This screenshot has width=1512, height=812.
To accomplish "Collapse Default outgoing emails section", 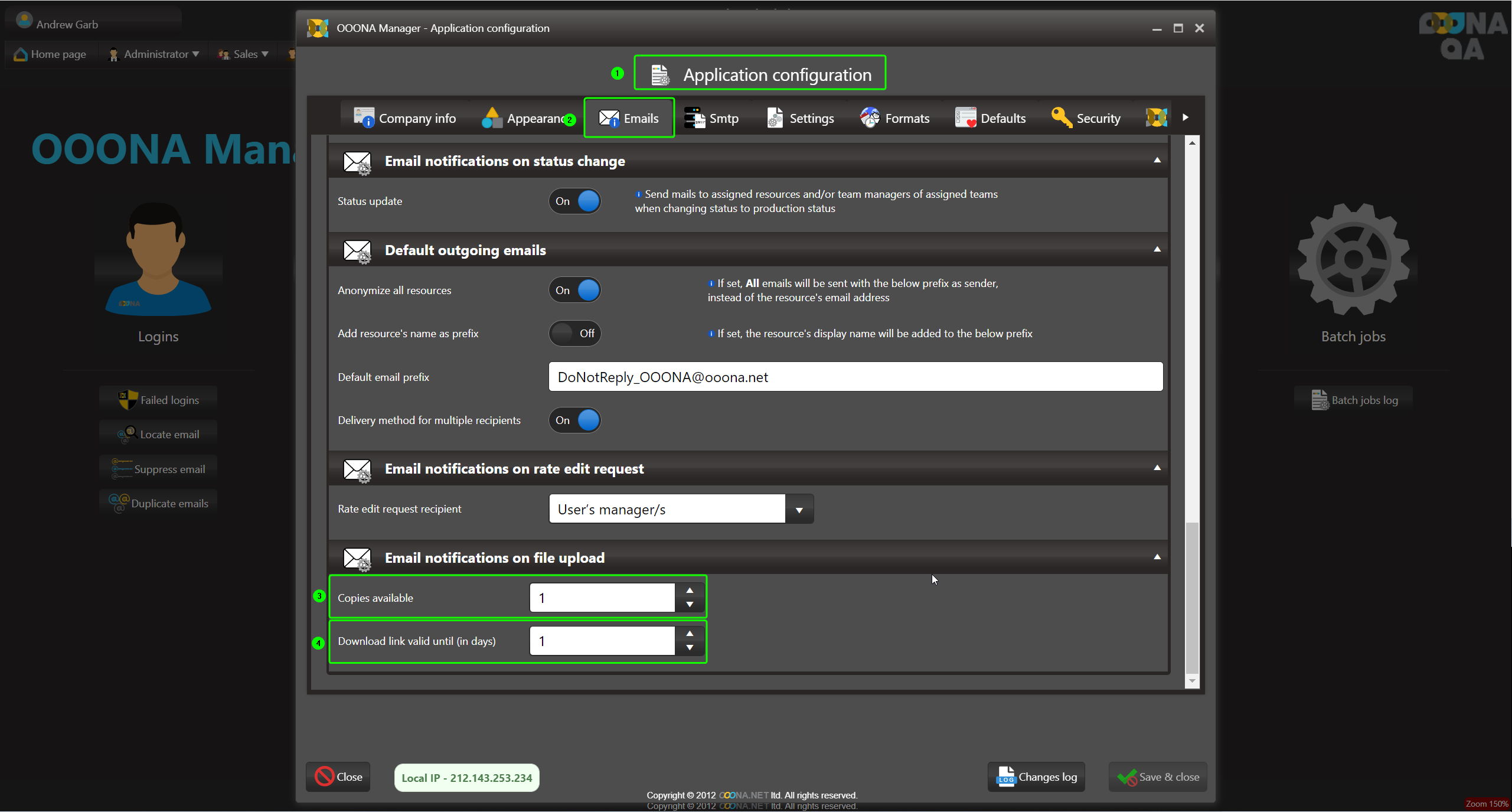I will pyautogui.click(x=1157, y=250).
